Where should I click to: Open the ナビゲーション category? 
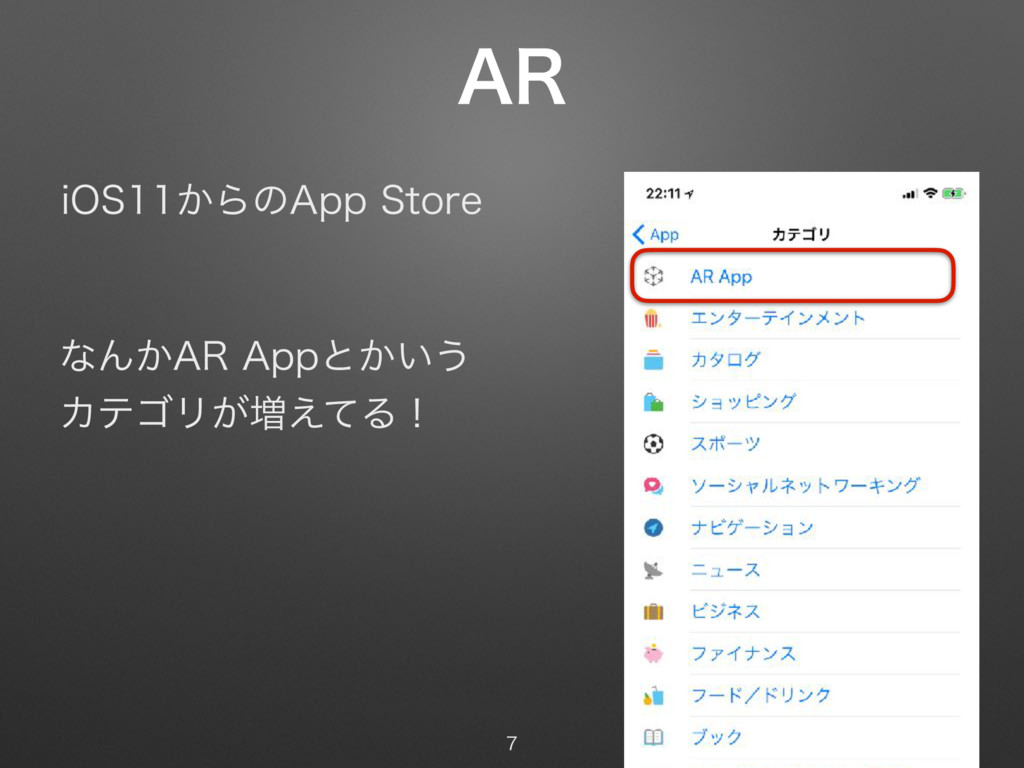point(793,528)
